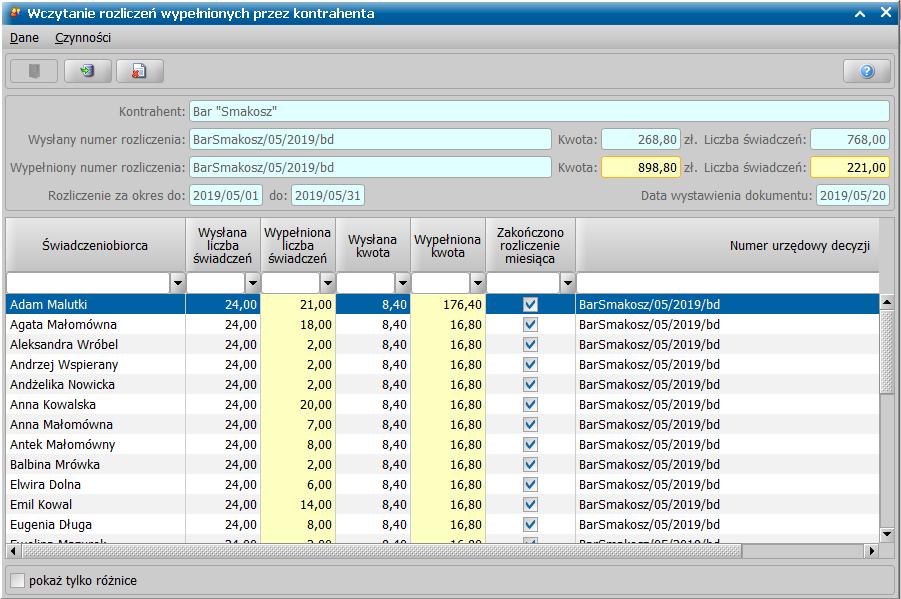The width and height of the screenshot is (901, 599).
Task: Select the row 'Agata Małomówna'
Action: [x=442, y=325]
